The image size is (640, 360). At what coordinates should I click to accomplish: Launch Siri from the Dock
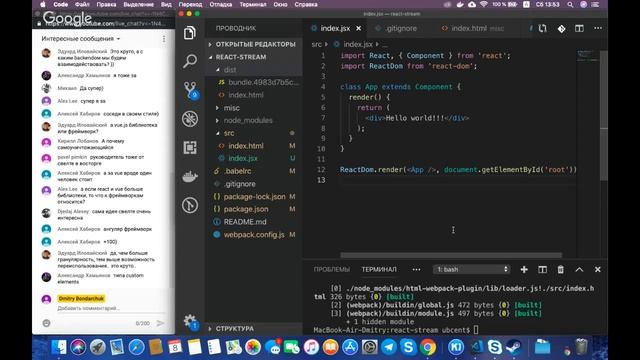coord(78,347)
